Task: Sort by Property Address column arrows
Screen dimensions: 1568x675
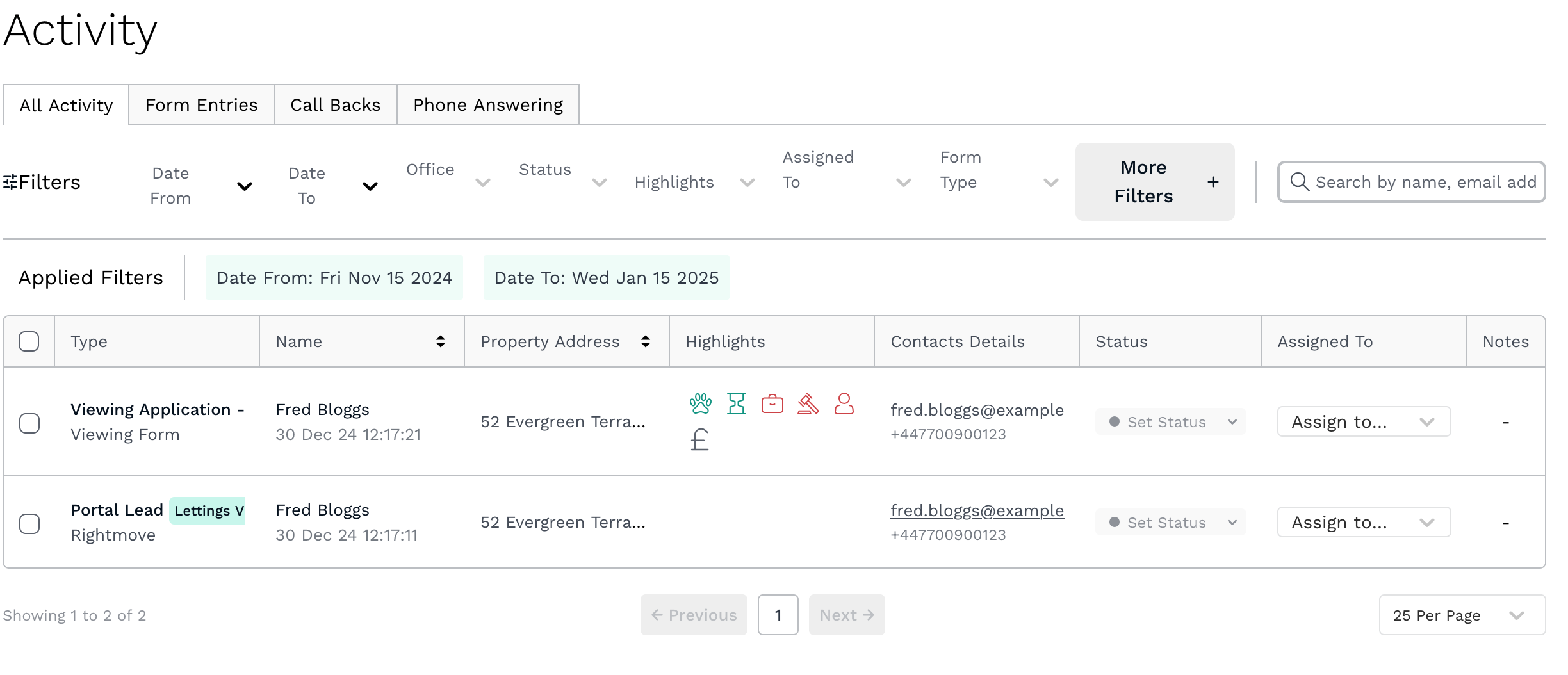Action: click(x=645, y=341)
